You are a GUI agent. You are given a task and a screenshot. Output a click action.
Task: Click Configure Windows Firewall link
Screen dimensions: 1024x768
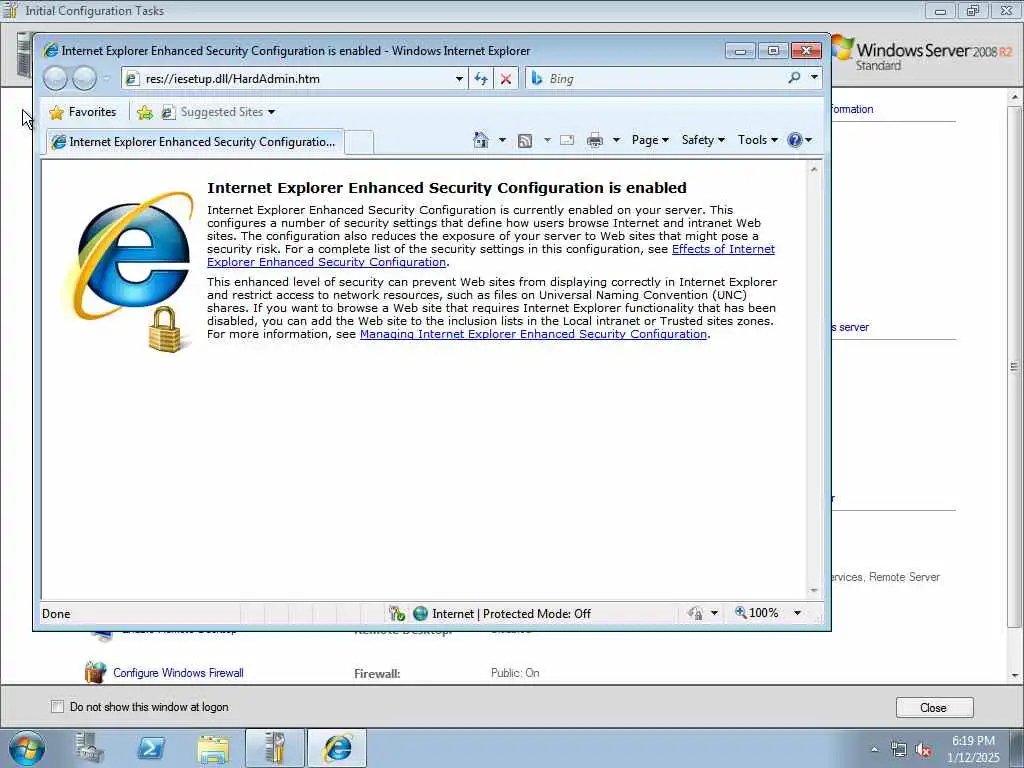point(178,673)
